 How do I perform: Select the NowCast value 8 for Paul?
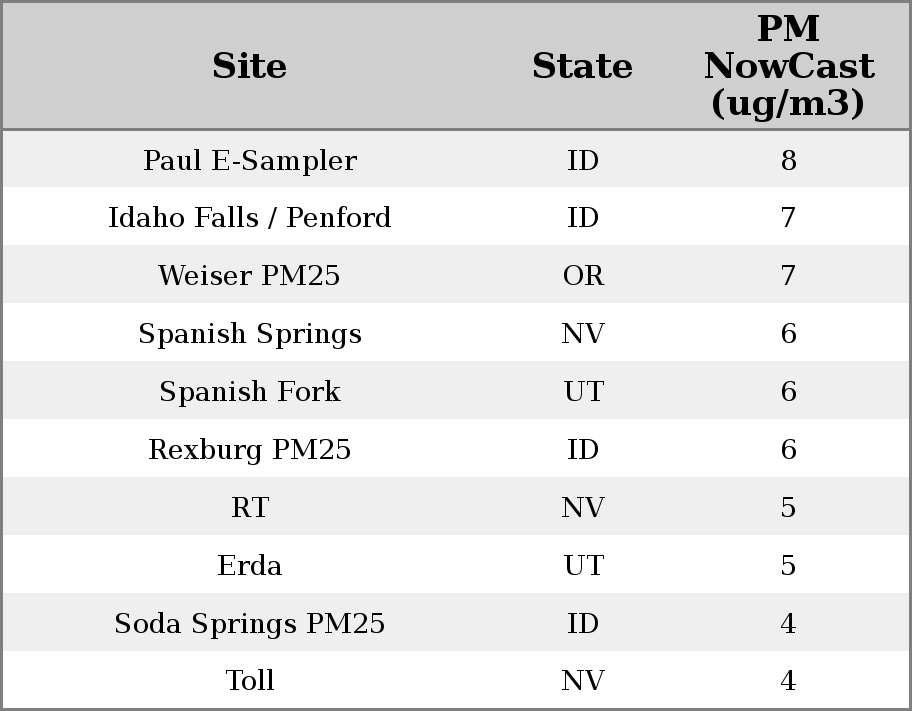pos(788,161)
